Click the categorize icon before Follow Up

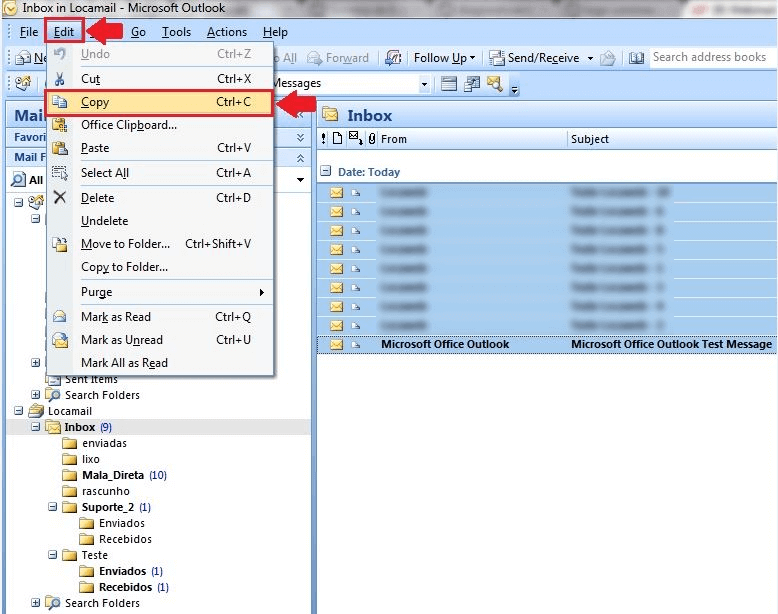[x=393, y=58]
